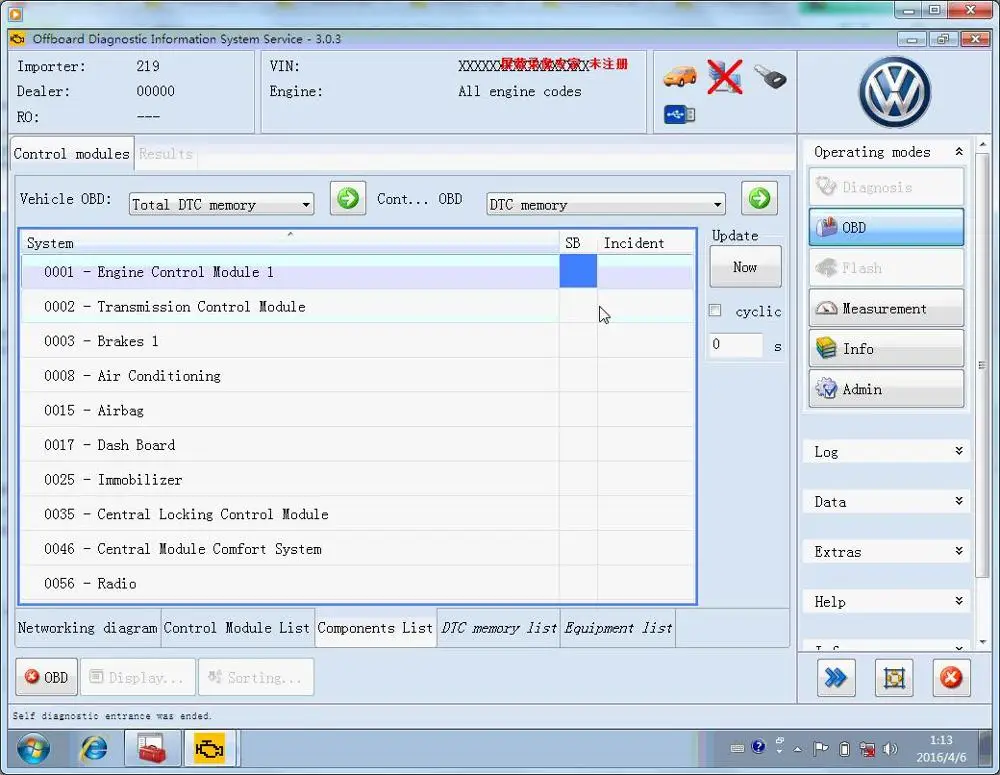1000x775 pixels.
Task: Click the car key icon
Action: click(x=770, y=77)
